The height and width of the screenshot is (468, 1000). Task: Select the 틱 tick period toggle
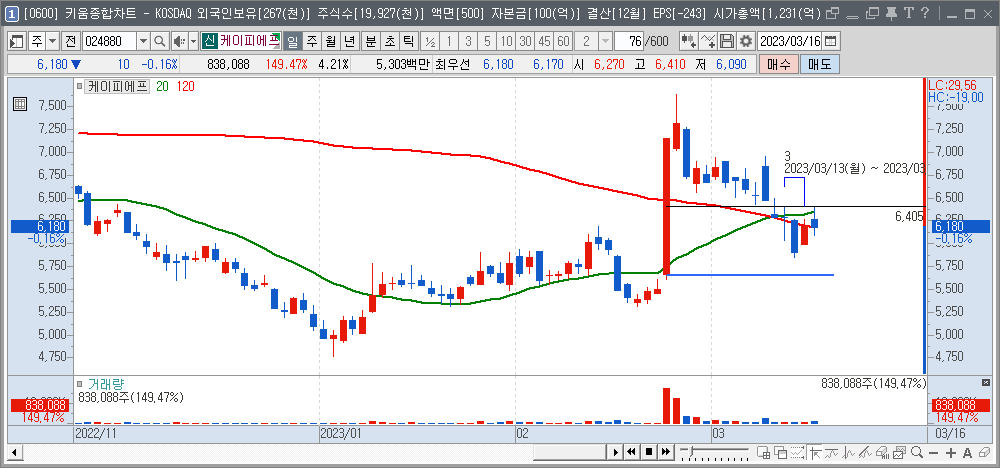408,41
